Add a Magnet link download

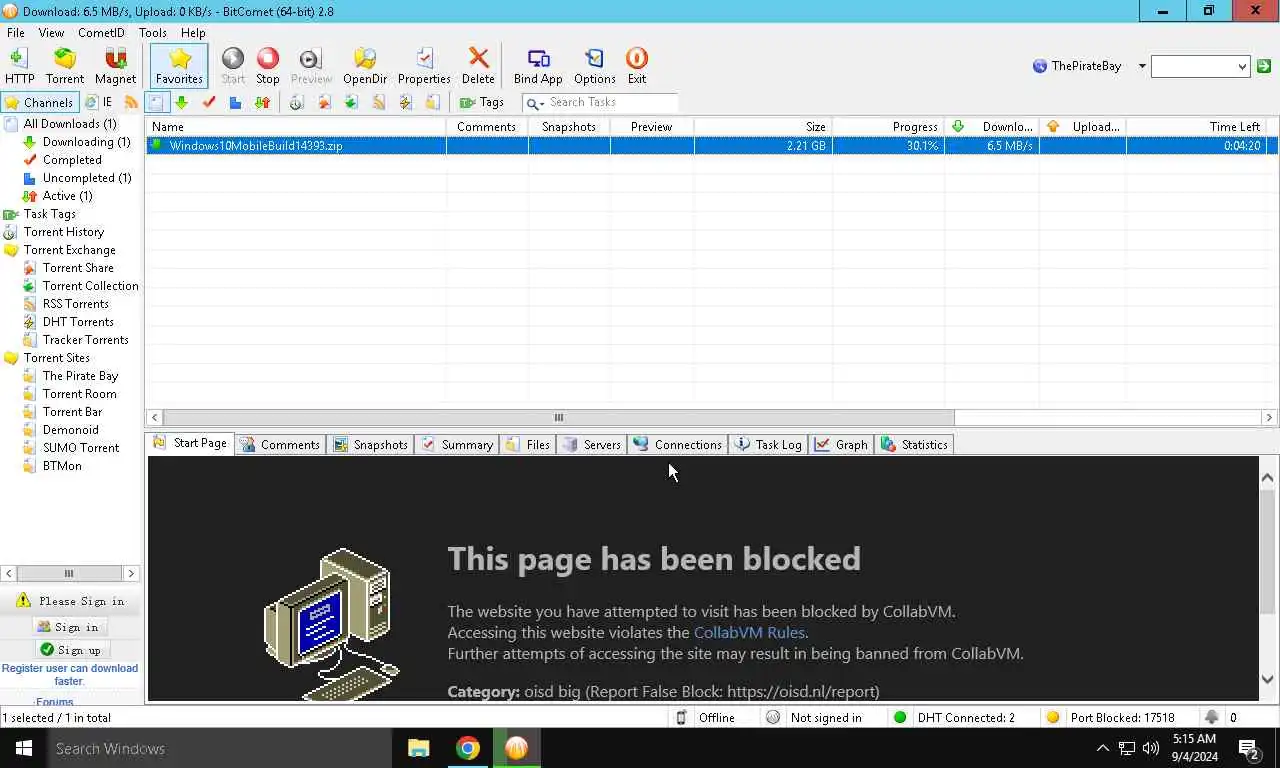click(115, 66)
